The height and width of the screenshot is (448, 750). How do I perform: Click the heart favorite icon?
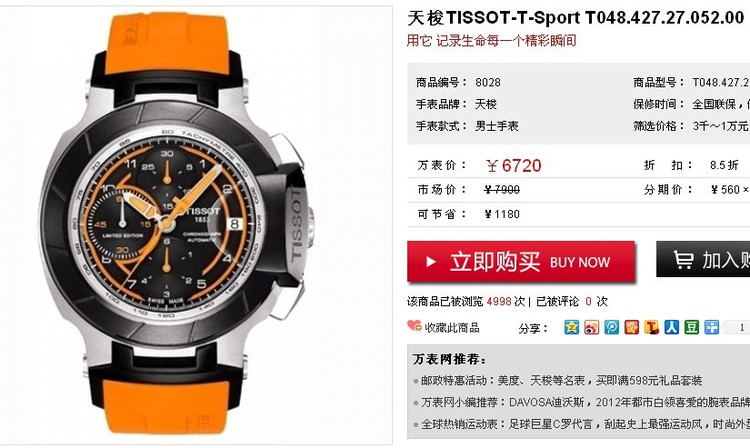click(x=414, y=326)
